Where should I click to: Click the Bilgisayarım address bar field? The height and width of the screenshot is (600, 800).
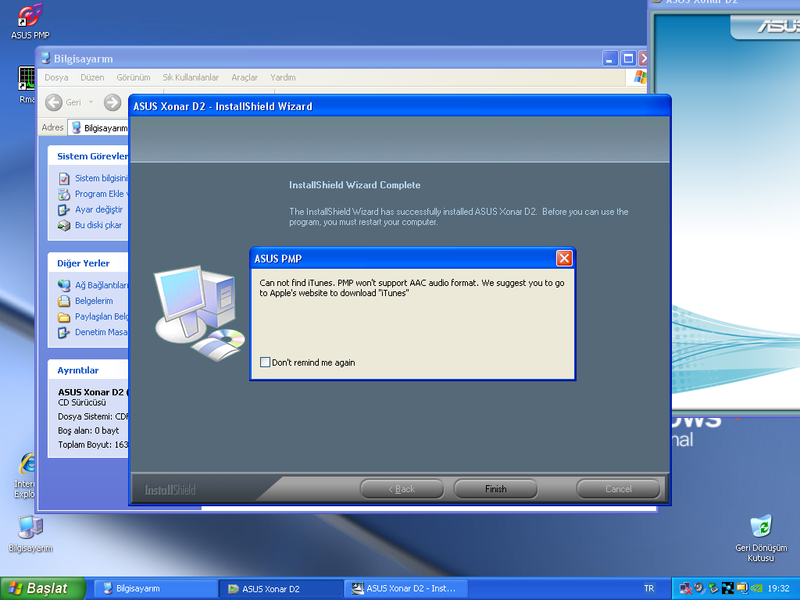point(100,128)
